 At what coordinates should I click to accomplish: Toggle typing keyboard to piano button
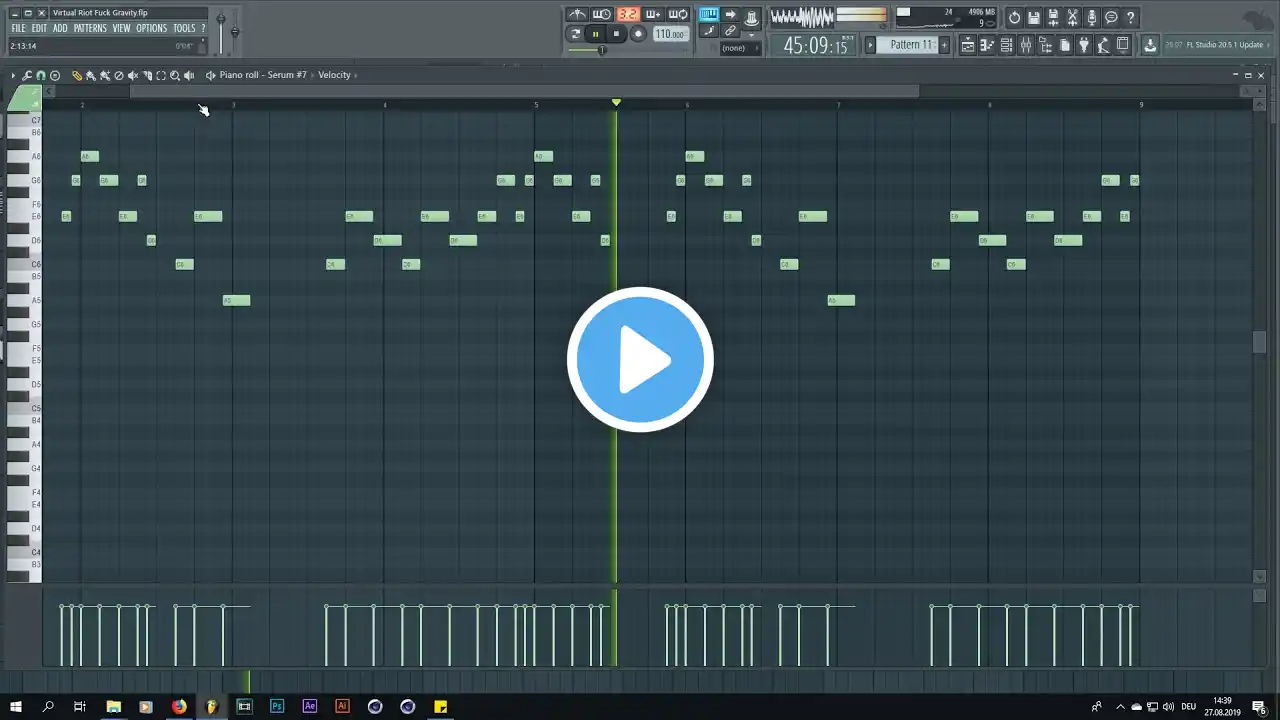coord(709,14)
